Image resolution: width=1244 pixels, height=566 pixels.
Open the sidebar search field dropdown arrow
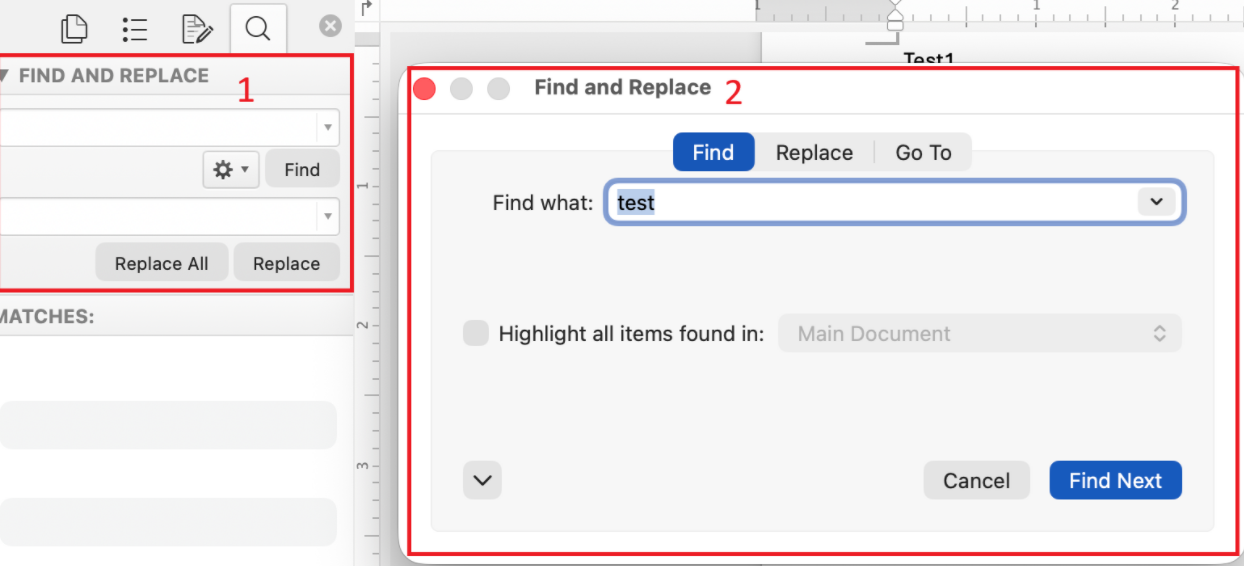coord(328,128)
